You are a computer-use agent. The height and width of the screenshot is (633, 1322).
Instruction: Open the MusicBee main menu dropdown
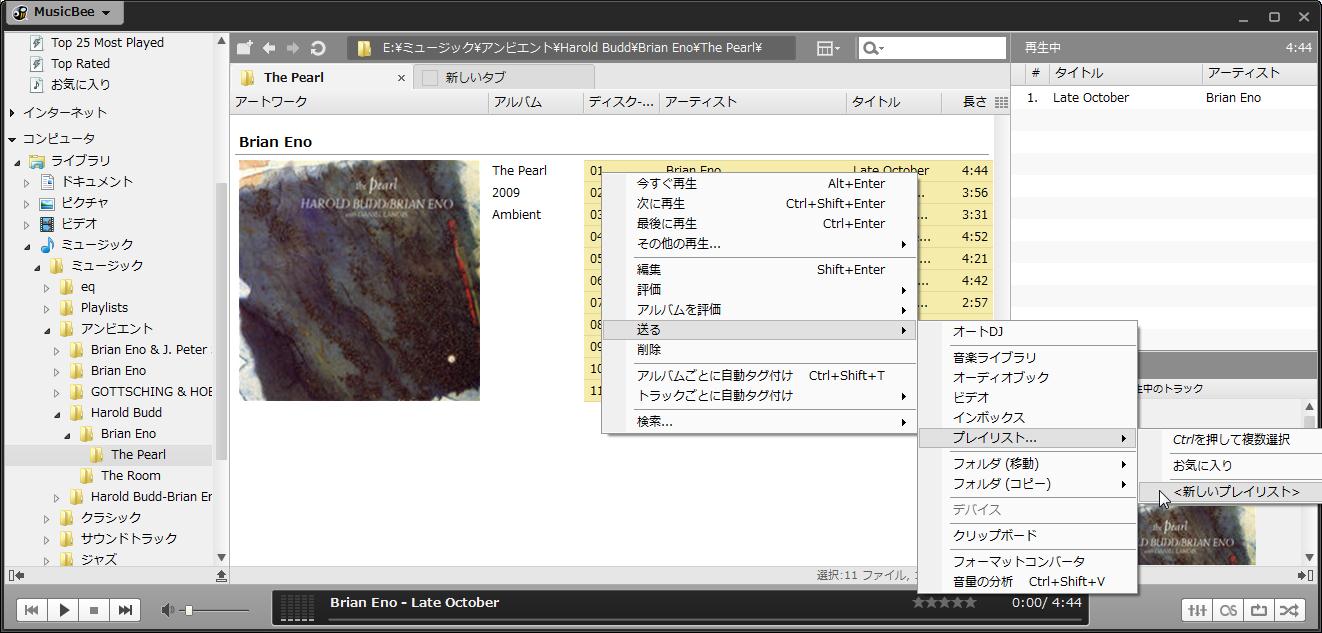(x=63, y=13)
